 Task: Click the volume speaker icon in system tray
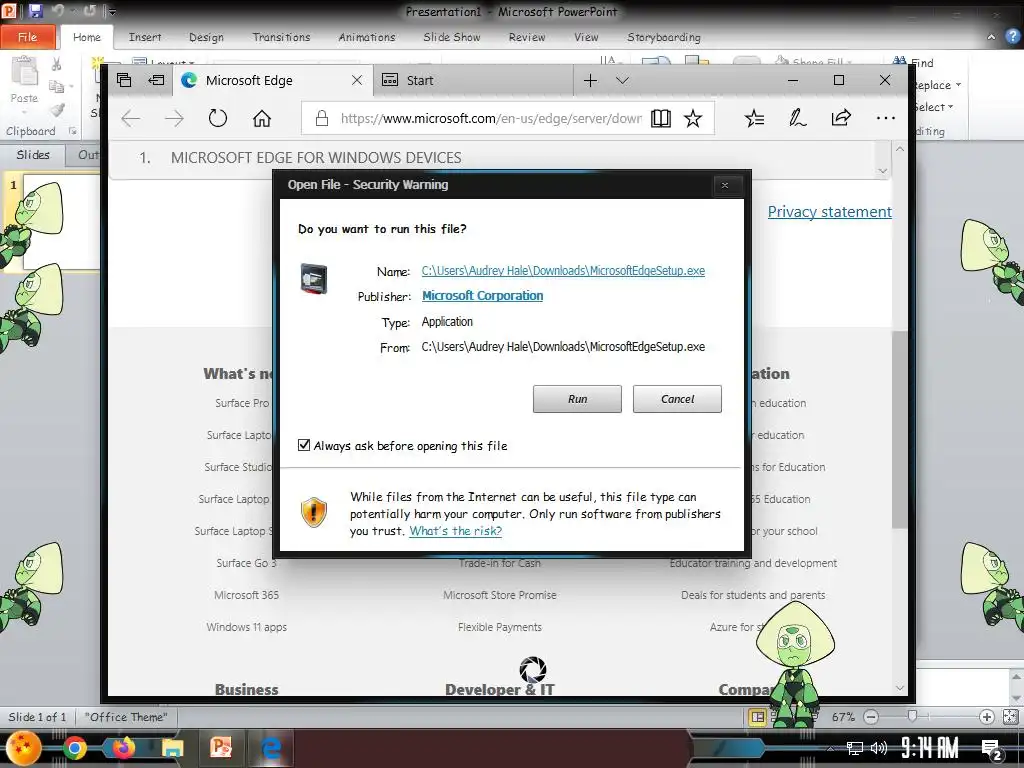(878, 748)
